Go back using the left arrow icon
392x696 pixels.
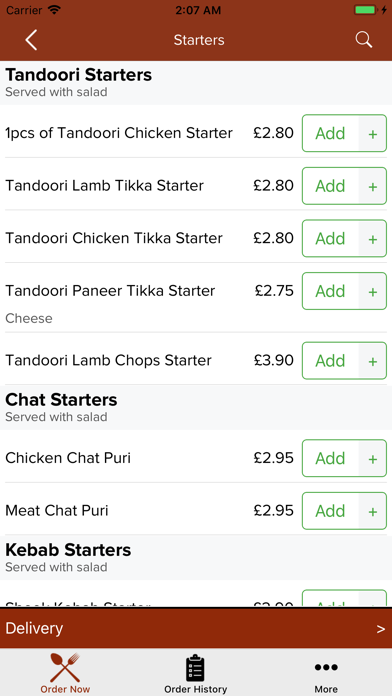pyautogui.click(x=31, y=40)
